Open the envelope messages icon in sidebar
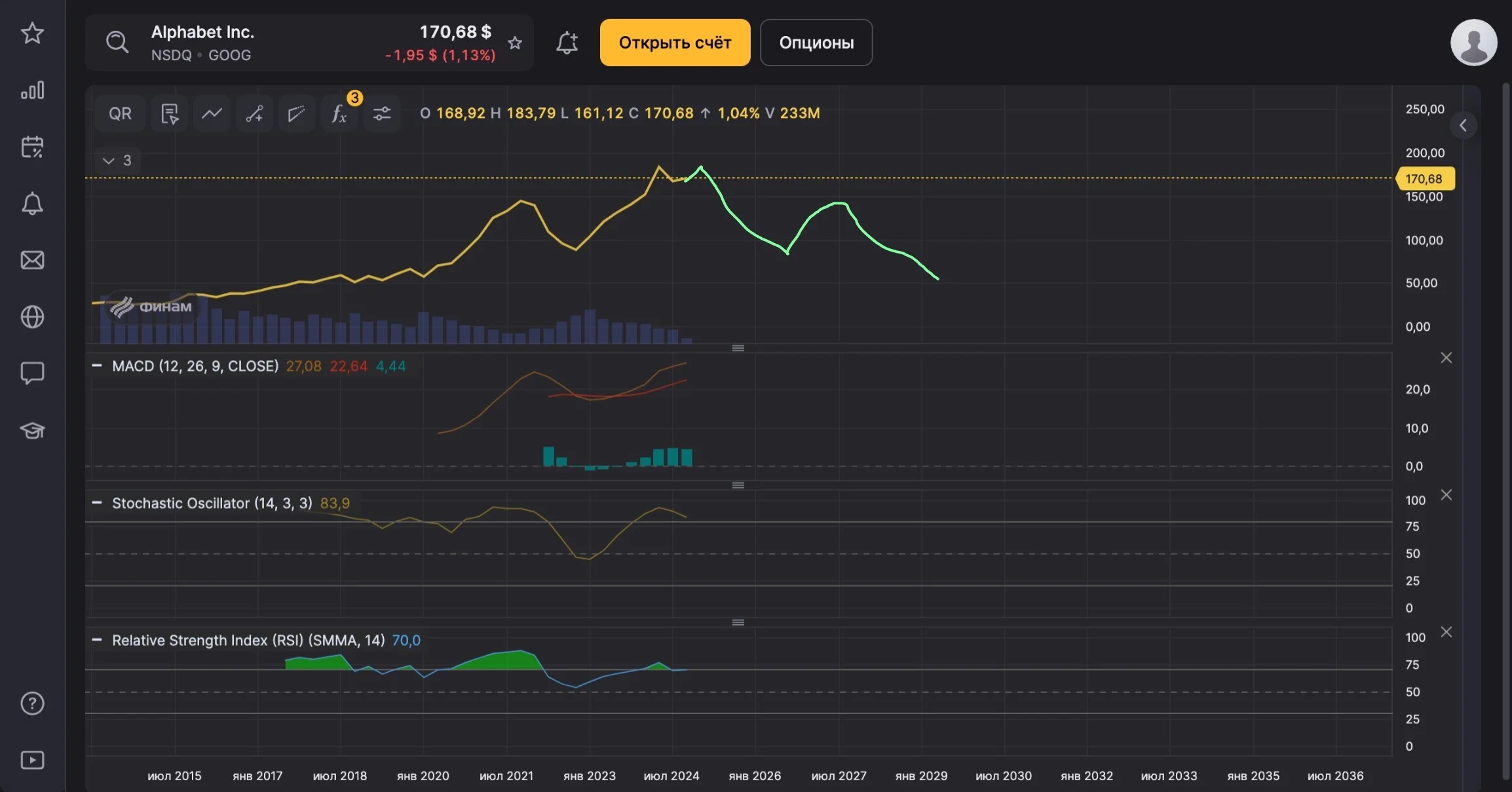Viewport: 1512px width, 792px height. point(32,260)
